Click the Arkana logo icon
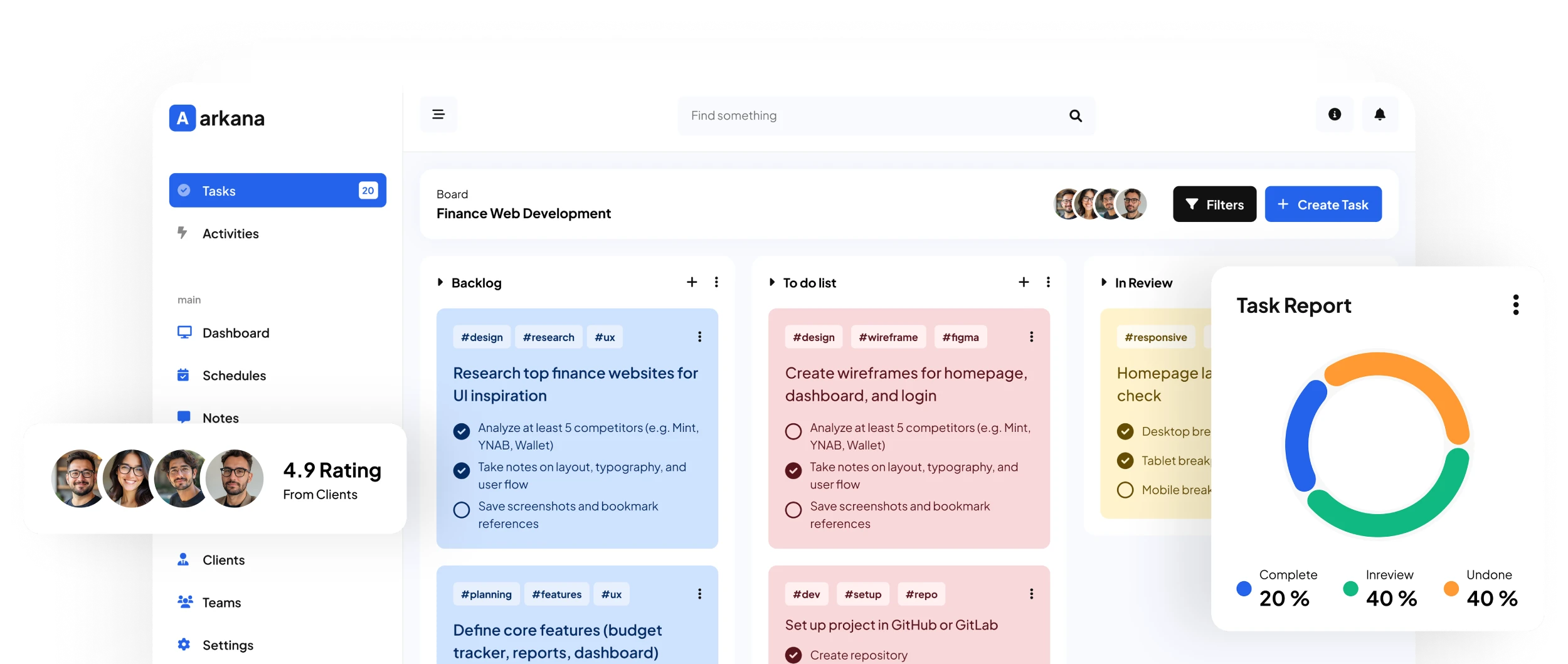Image resolution: width=1568 pixels, height=664 pixels. (183, 118)
